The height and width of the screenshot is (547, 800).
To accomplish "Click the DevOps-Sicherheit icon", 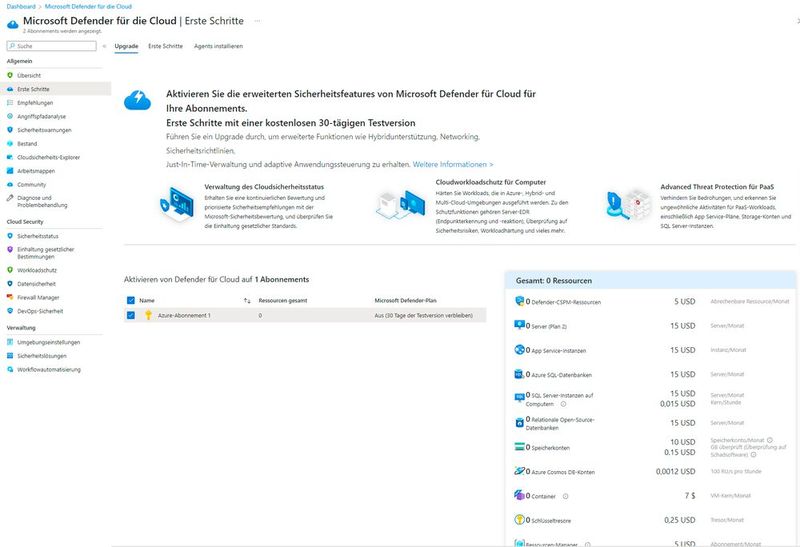I will coord(10,311).
